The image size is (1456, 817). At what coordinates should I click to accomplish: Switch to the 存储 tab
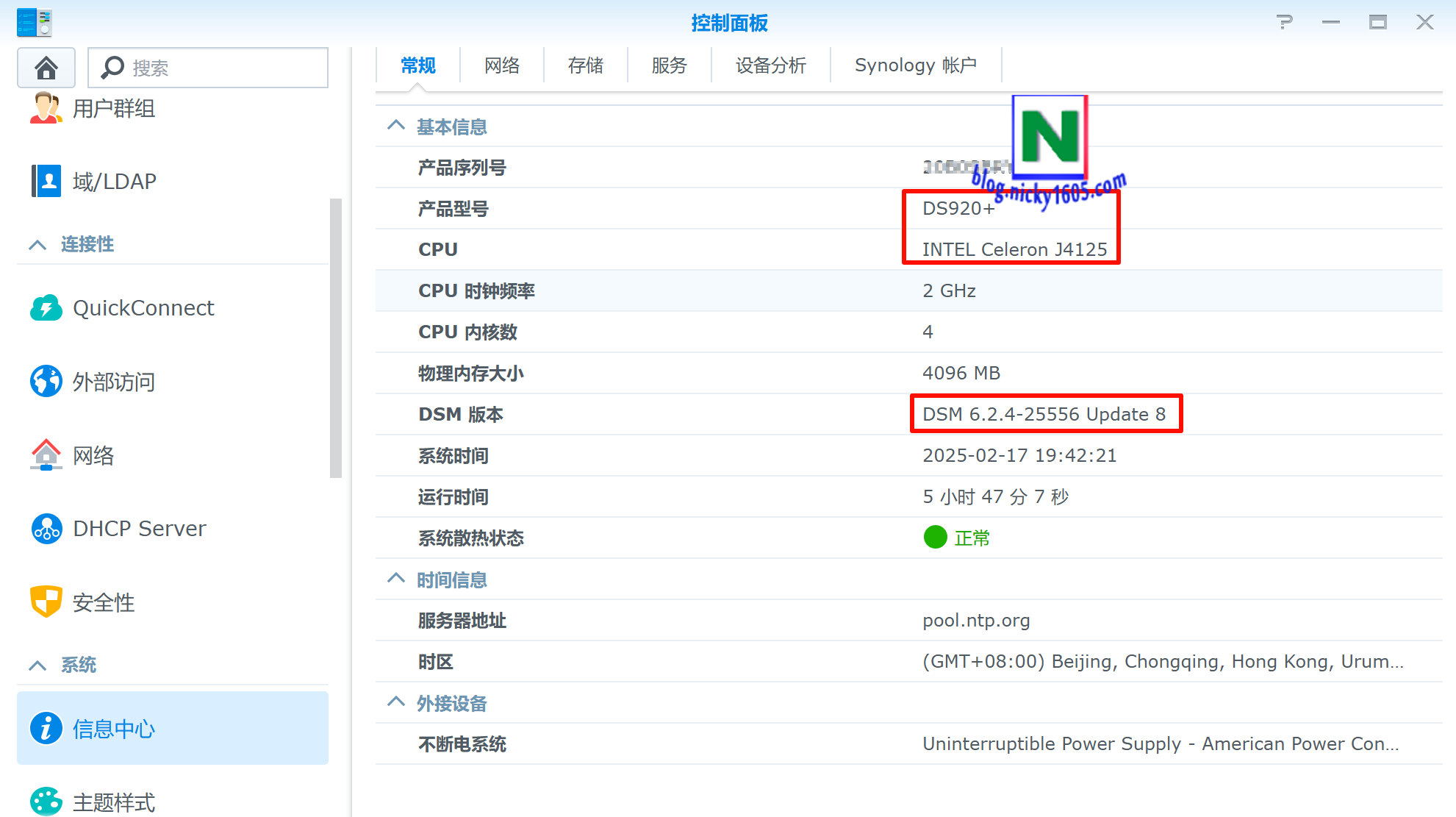pyautogui.click(x=586, y=65)
